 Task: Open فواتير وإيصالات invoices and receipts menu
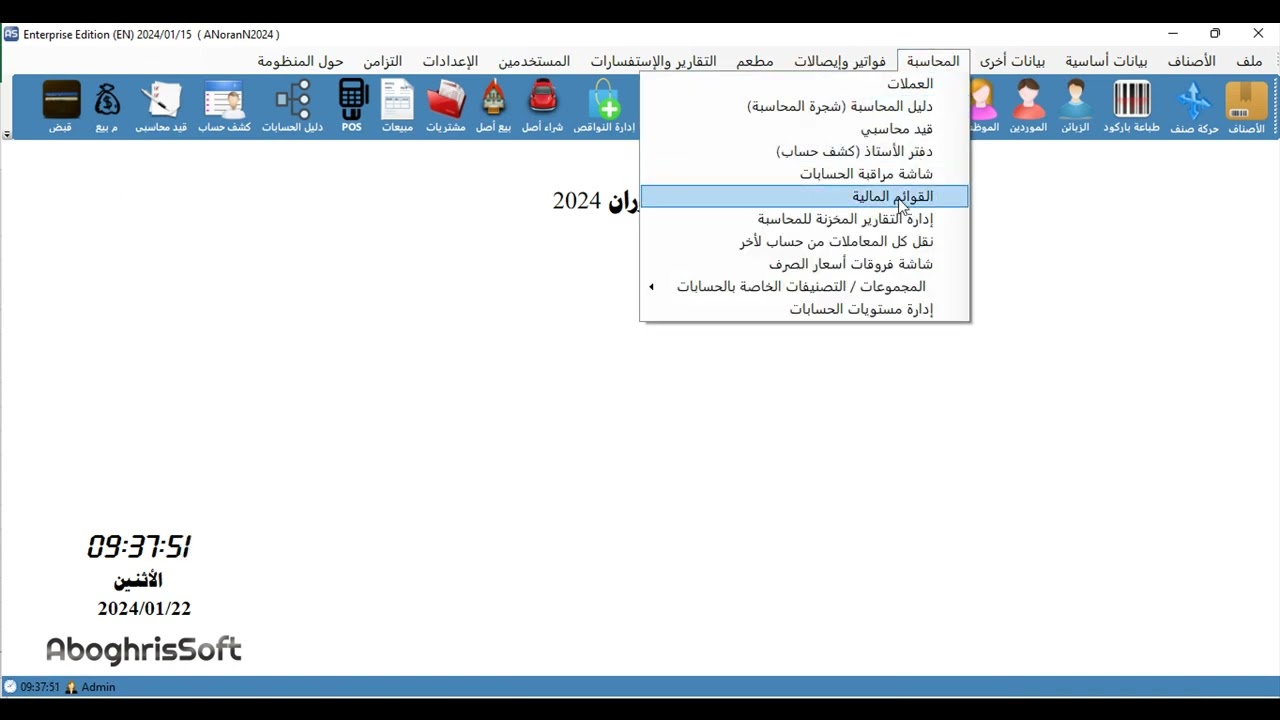click(x=840, y=61)
